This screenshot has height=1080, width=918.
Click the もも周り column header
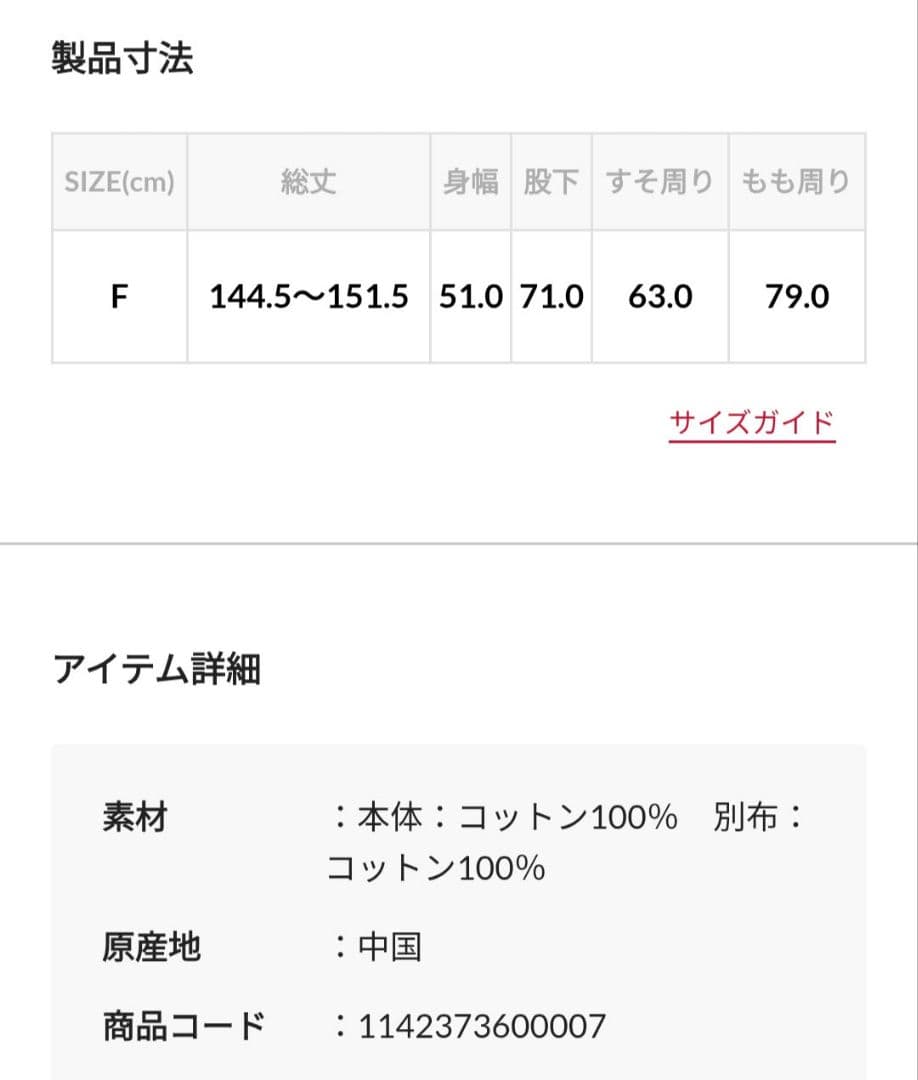[796, 182]
